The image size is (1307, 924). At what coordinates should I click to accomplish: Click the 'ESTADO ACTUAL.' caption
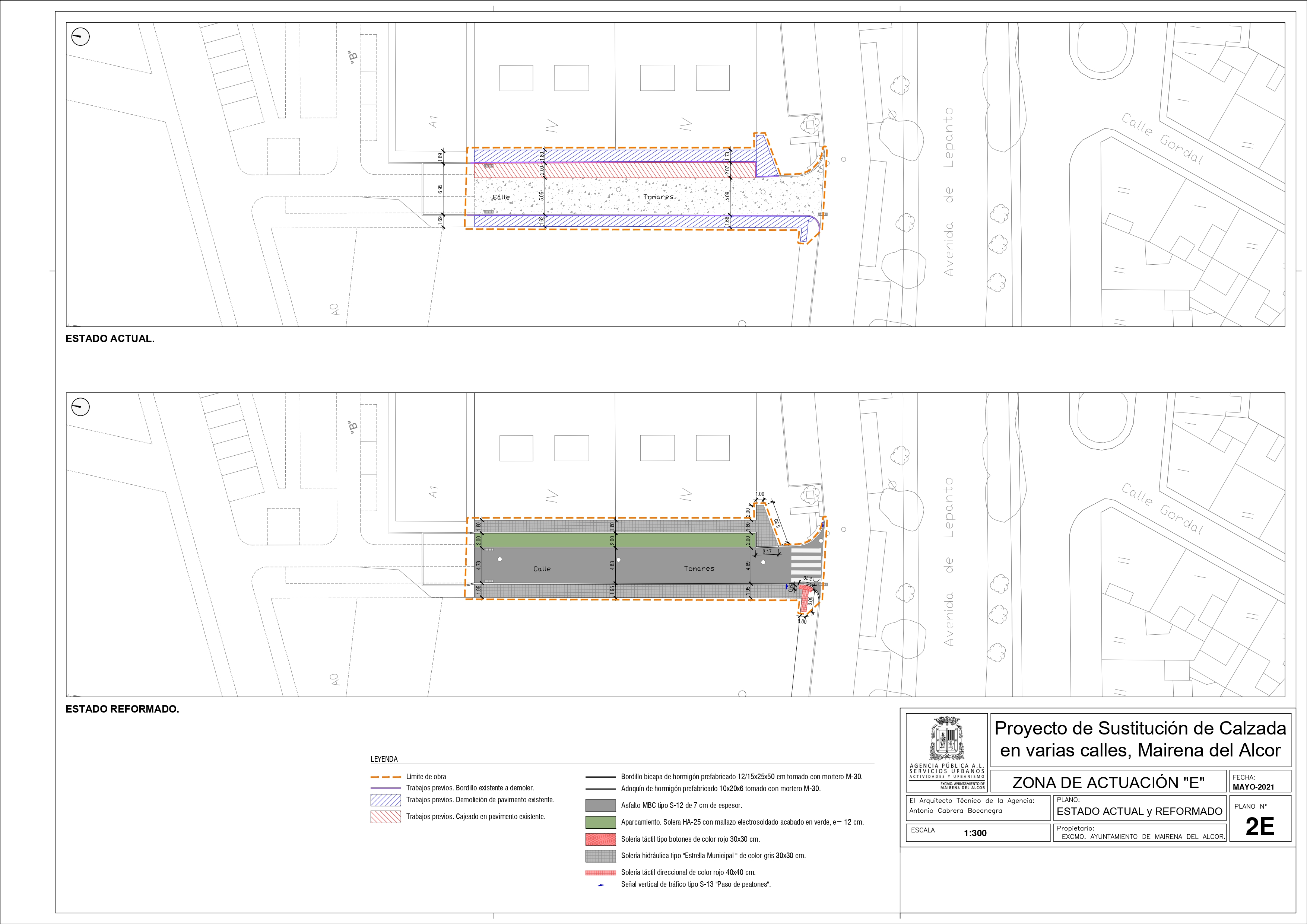coord(110,338)
